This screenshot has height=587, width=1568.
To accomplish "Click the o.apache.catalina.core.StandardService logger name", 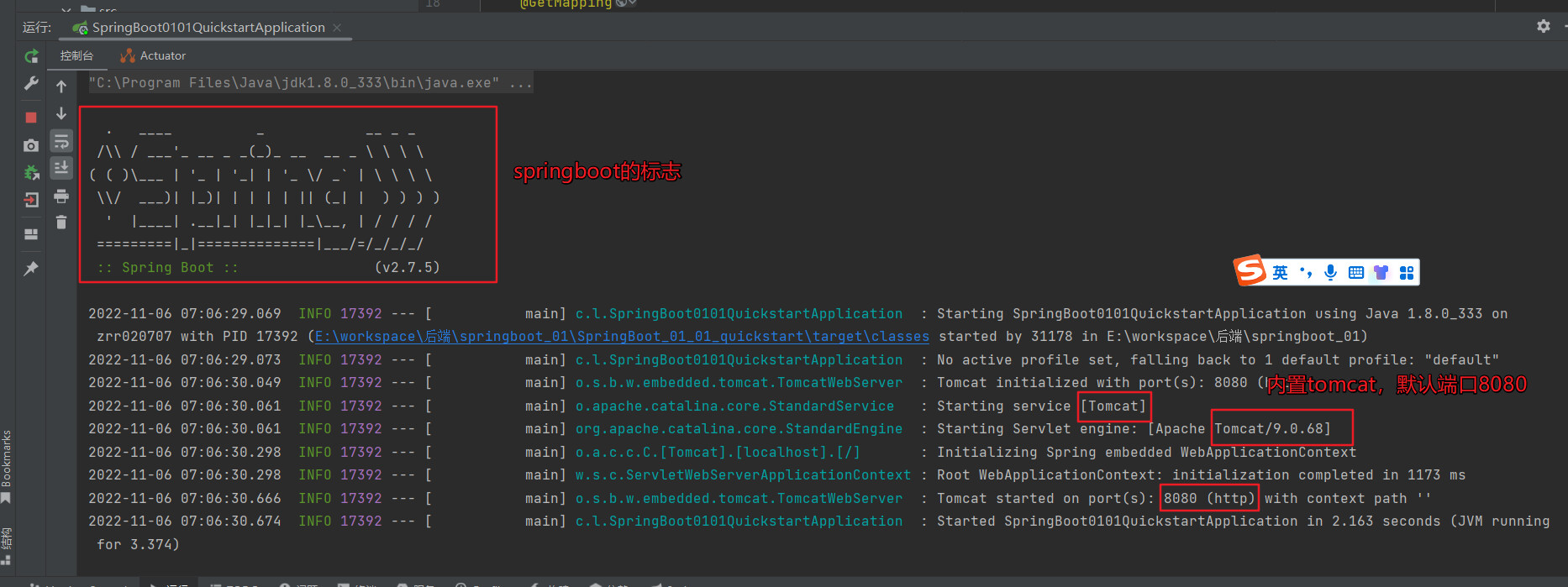I will [734, 406].
